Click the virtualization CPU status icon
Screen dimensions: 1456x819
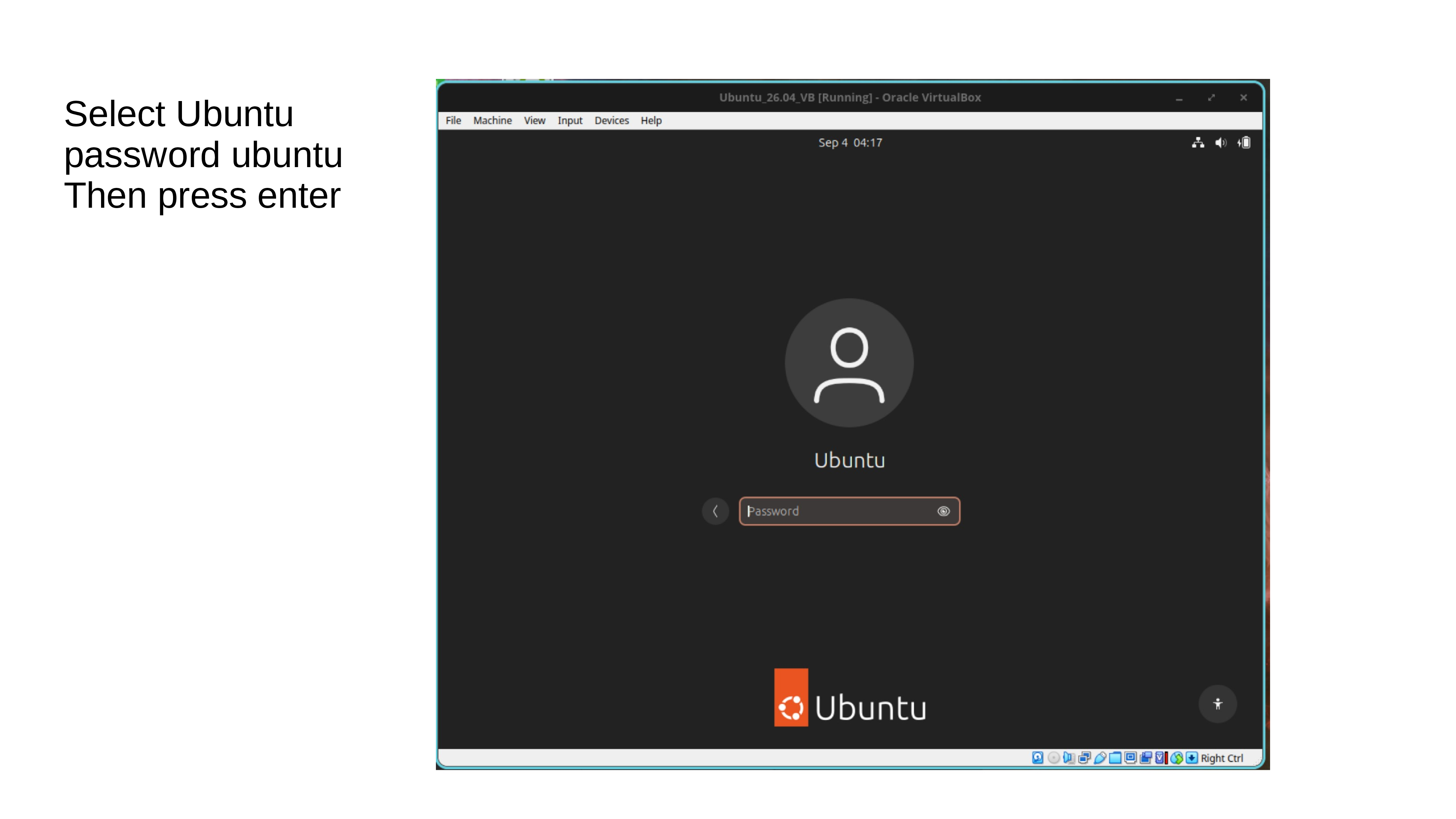[1161, 758]
